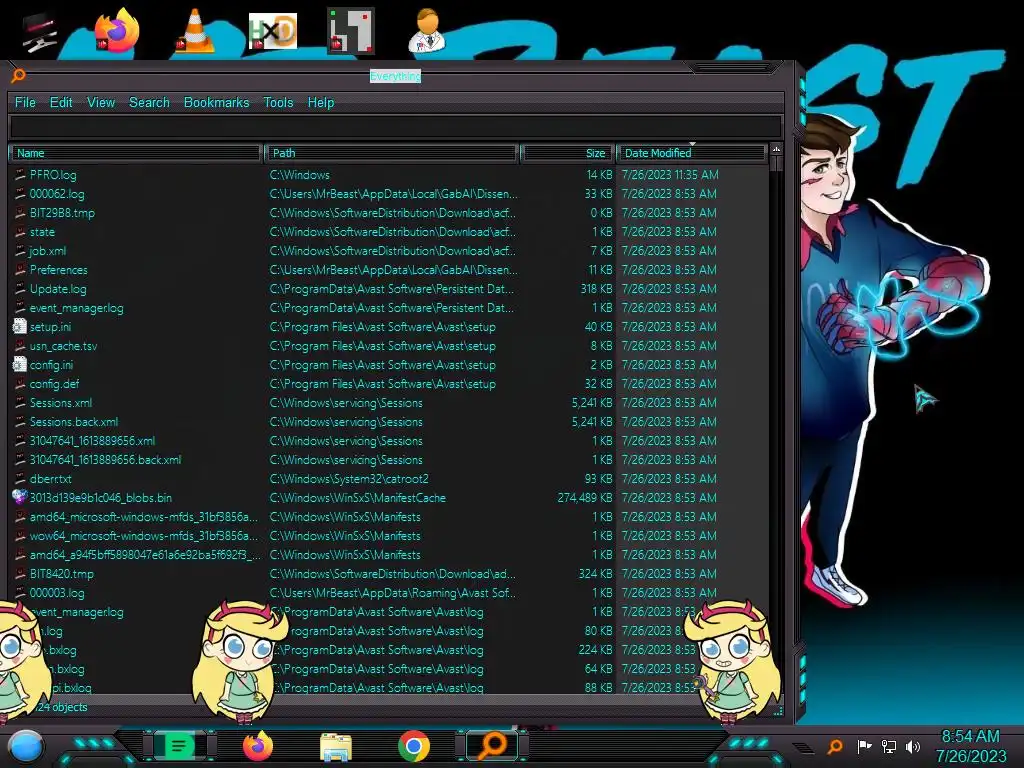Click Everything magnifier icon in system tray
The width and height of the screenshot is (1024, 768).
click(x=835, y=746)
